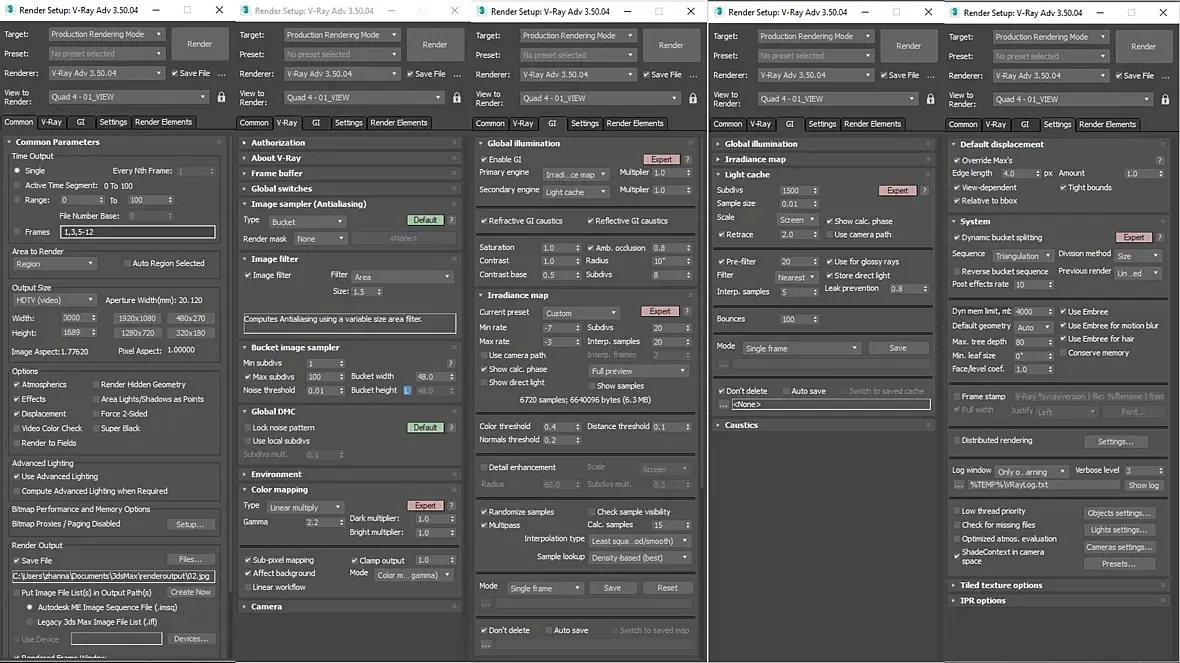The height and width of the screenshot is (663, 1180).
Task: Toggle the Enable GI checkbox
Action: 484,160
